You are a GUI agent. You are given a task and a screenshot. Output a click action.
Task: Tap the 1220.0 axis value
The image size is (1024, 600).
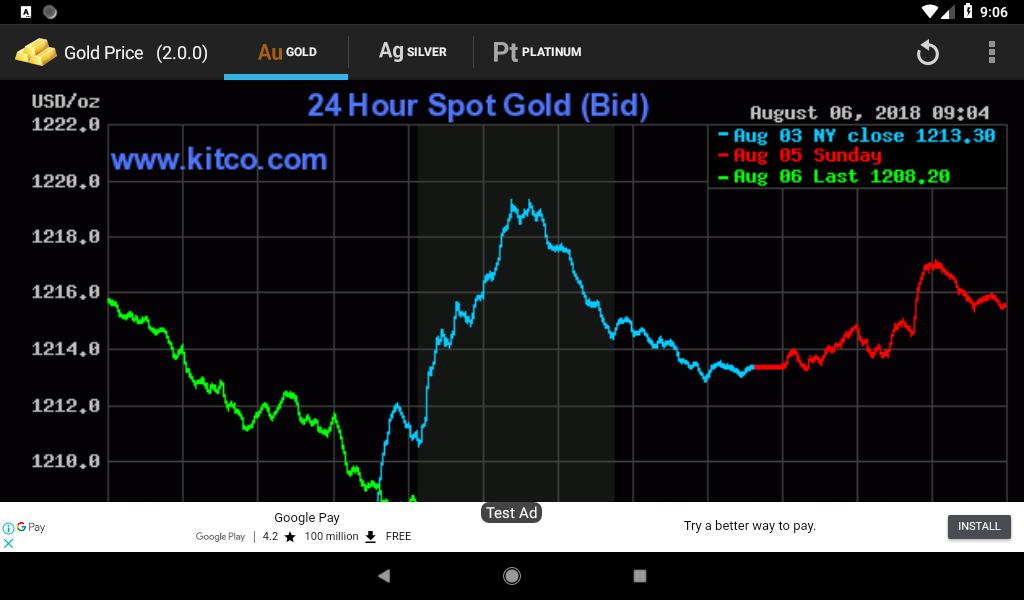pyautogui.click(x=65, y=180)
